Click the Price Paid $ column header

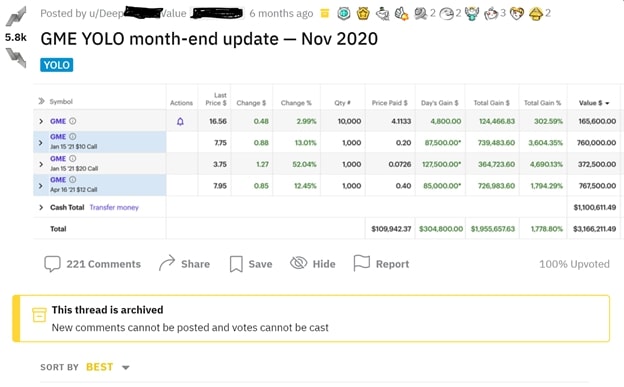coord(390,103)
